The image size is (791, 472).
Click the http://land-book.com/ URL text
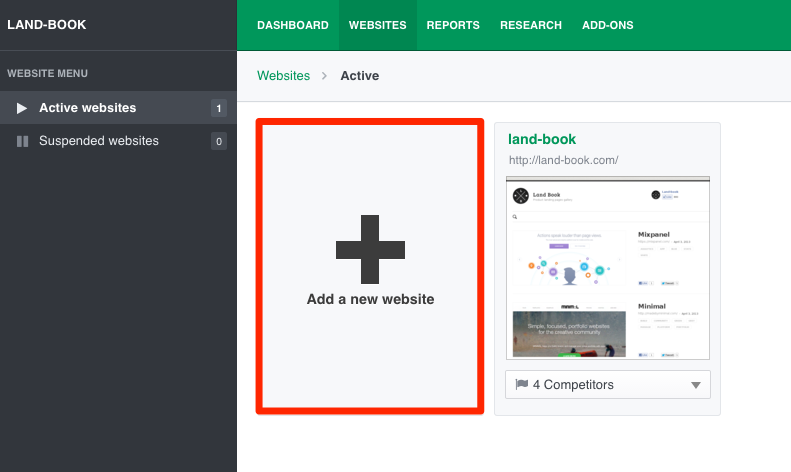click(563, 160)
